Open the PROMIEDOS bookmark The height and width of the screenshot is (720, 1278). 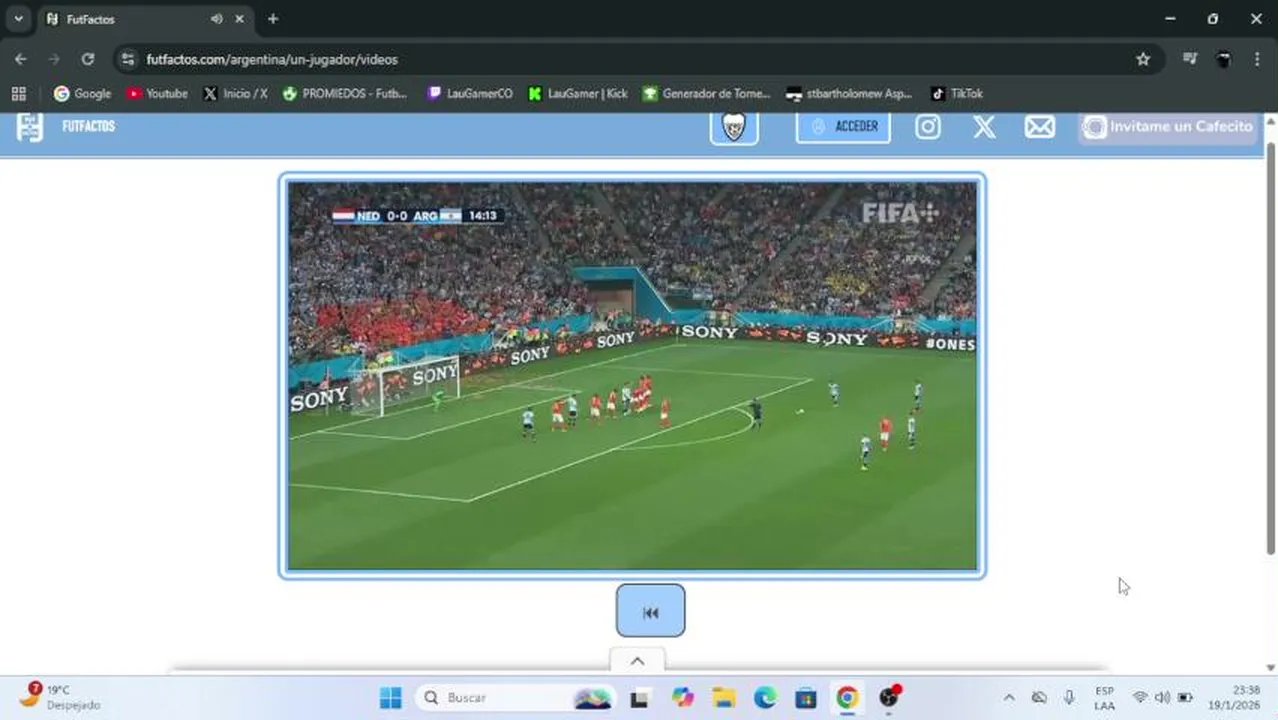coord(345,93)
